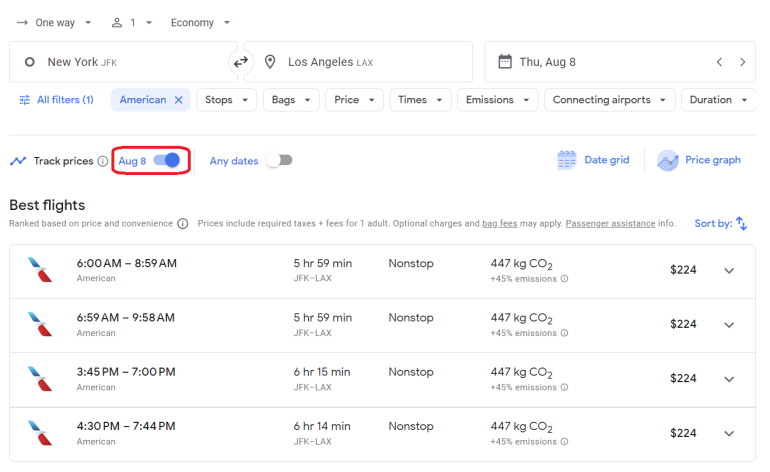770x472 pixels.
Task: Disable Aug 8 price tracking toggle
Action: (167, 160)
